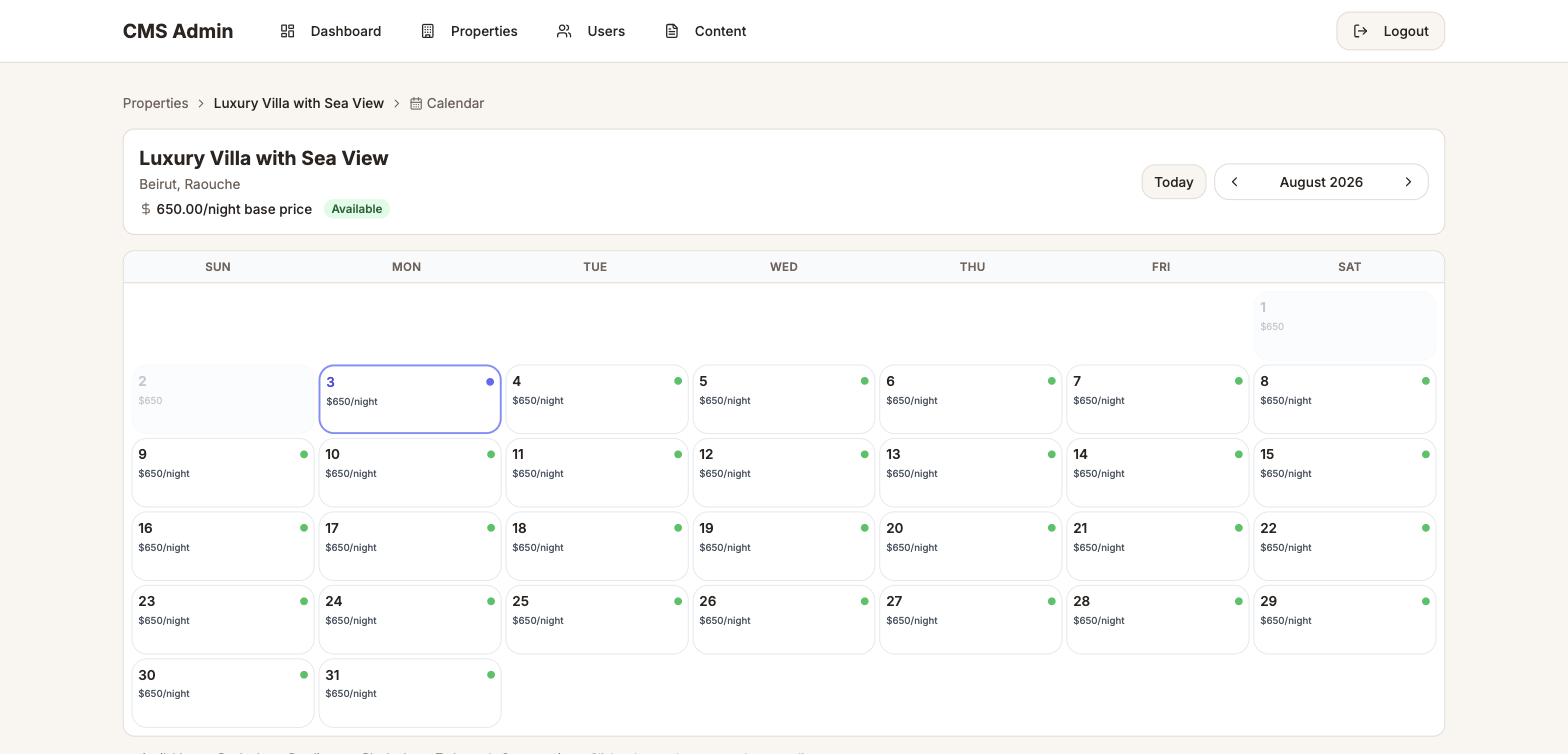
Task: Select the August 12 day cell
Action: [x=784, y=473]
